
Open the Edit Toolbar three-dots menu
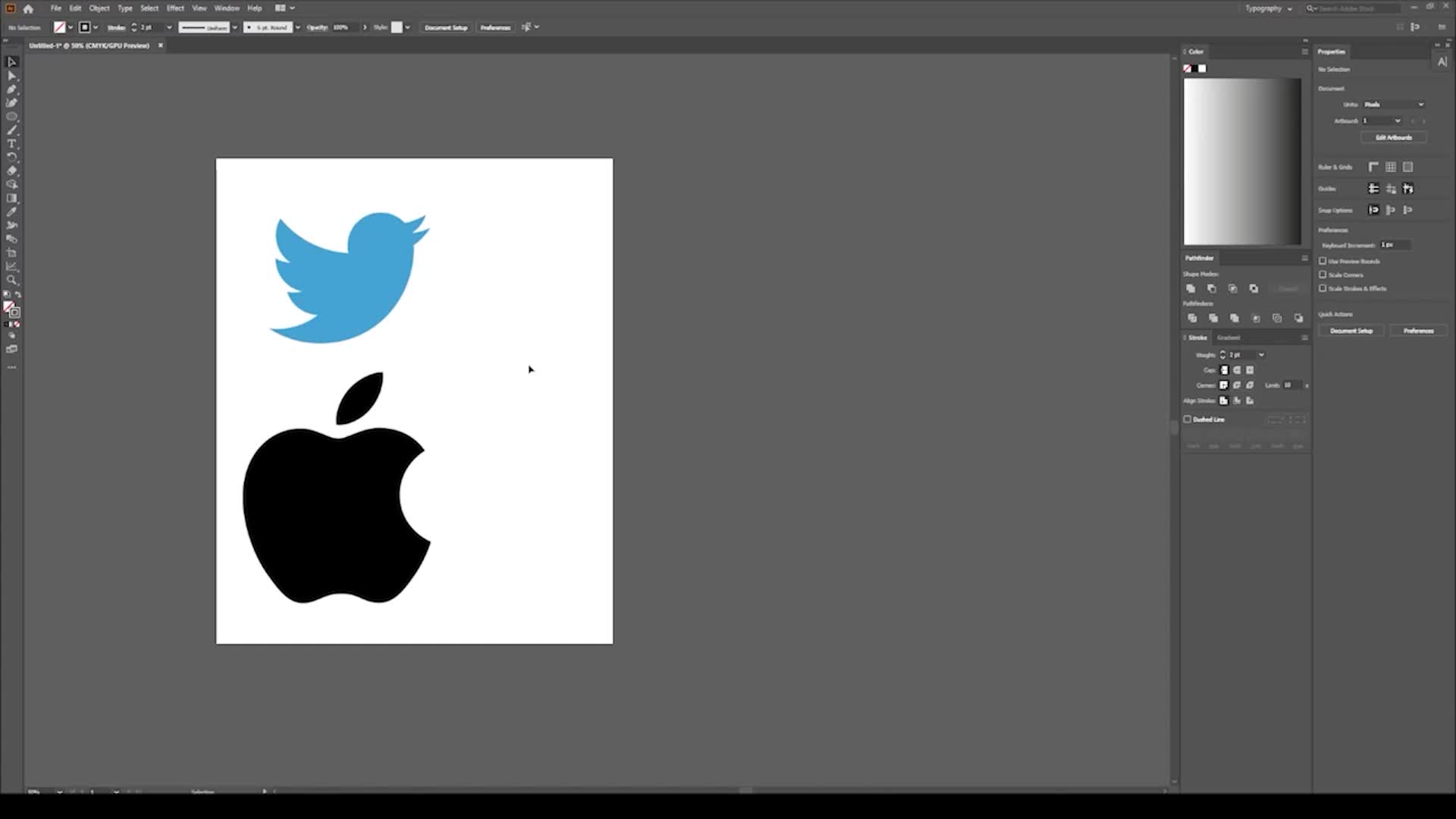(x=11, y=367)
